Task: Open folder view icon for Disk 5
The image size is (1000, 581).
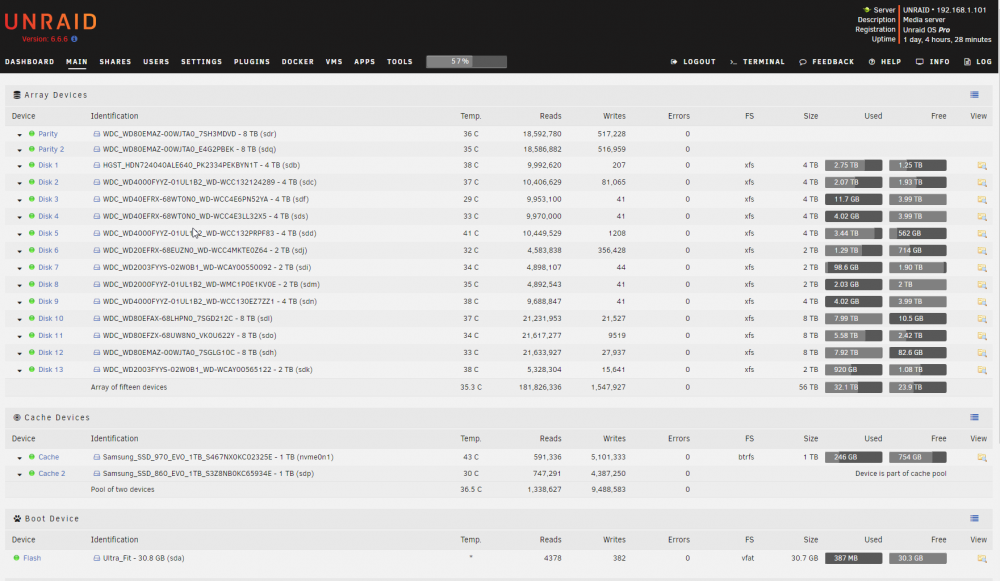Action: click(x=982, y=234)
